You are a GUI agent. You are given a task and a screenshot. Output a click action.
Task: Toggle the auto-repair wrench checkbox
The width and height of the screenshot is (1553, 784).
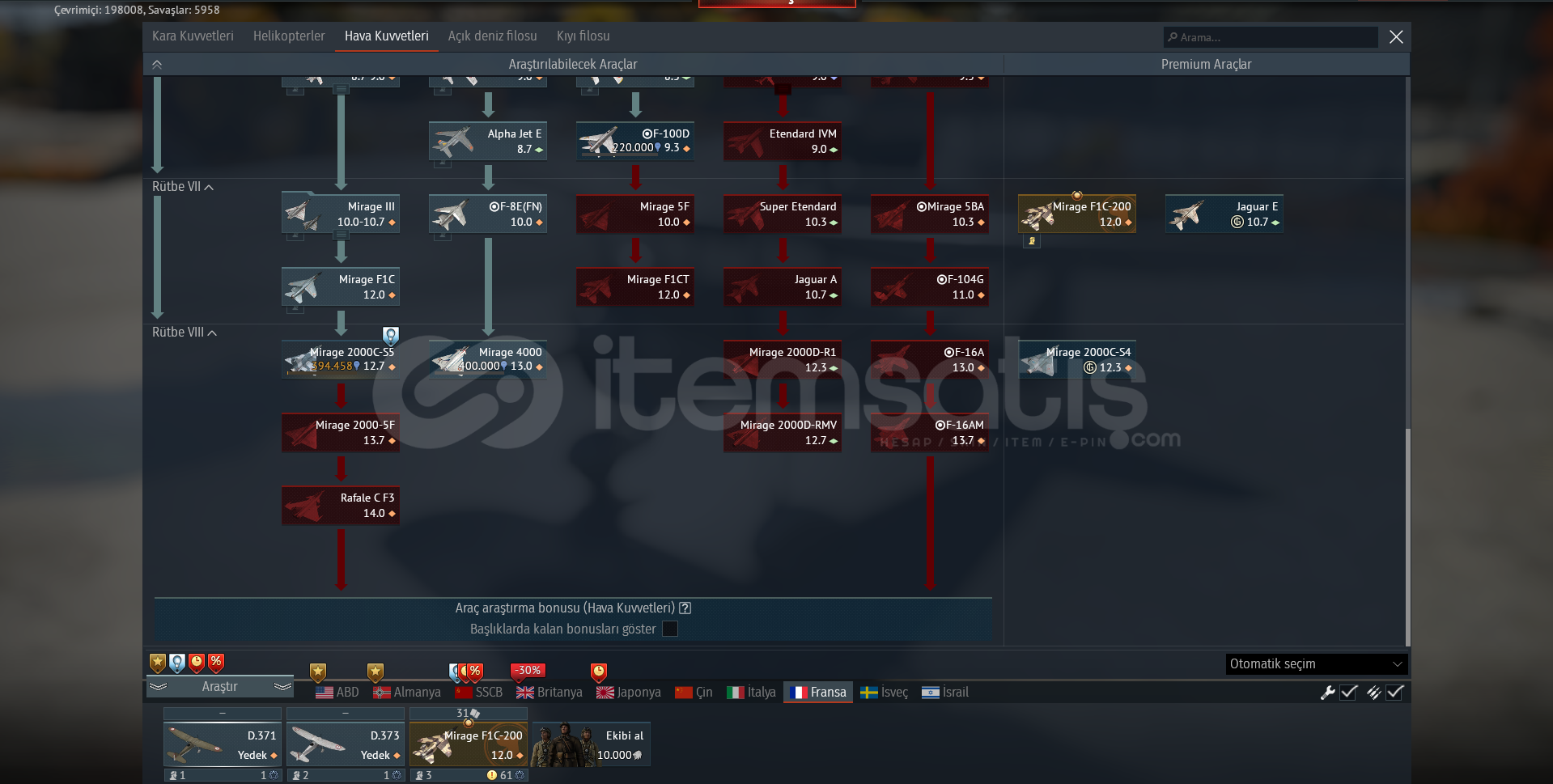coord(1348,693)
